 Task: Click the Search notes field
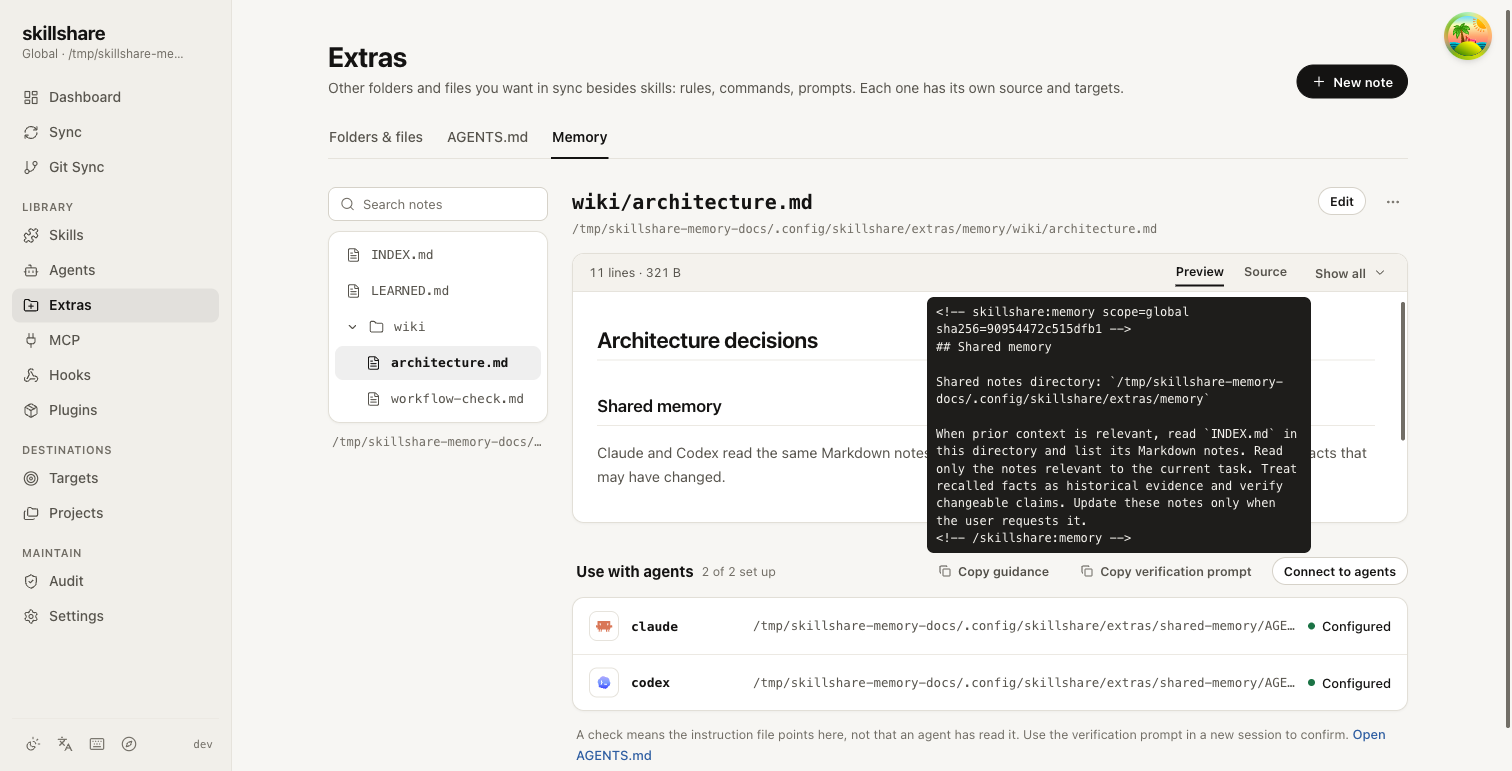click(x=438, y=204)
